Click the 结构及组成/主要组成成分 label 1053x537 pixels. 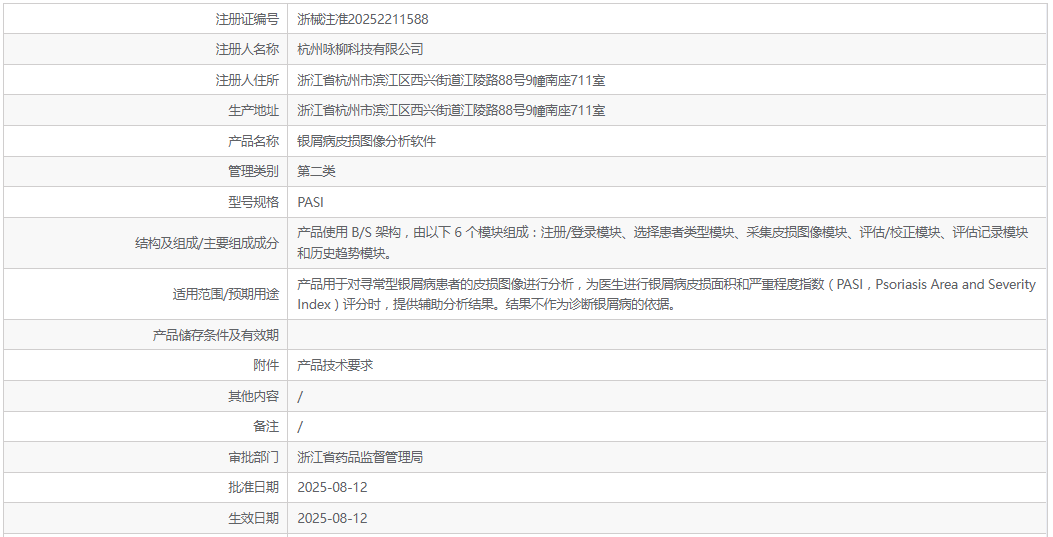click(207, 243)
